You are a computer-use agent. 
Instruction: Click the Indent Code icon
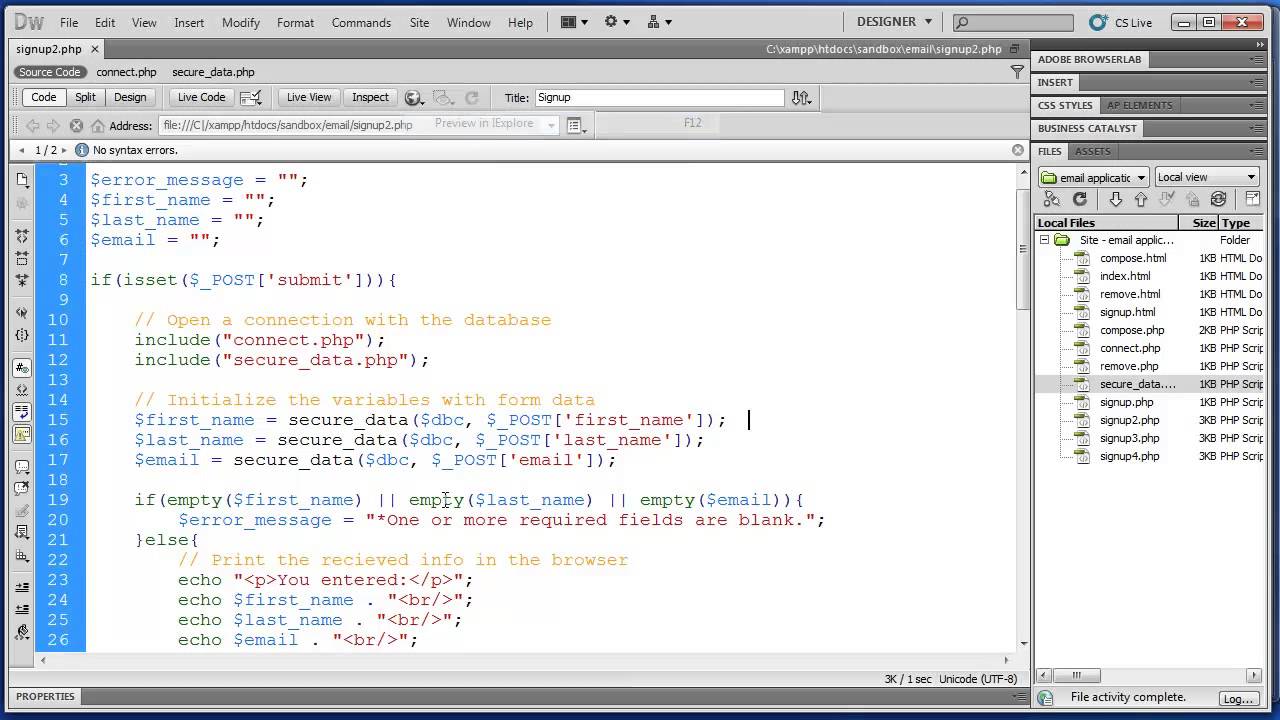[x=22, y=588]
